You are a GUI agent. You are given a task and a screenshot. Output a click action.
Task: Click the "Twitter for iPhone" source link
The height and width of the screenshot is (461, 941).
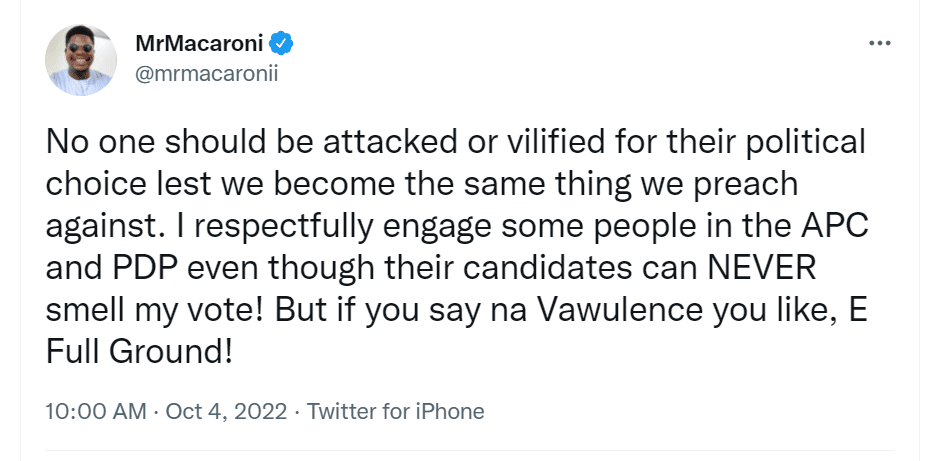[x=396, y=411]
